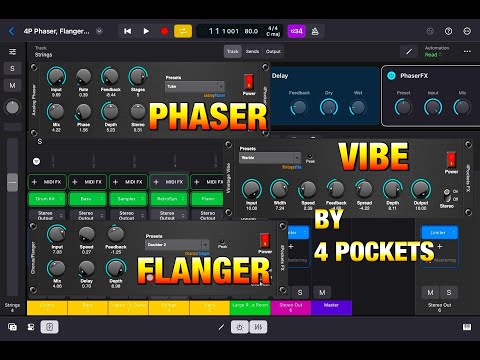Select the Output tab
480x360 pixels.
[x=273, y=52]
